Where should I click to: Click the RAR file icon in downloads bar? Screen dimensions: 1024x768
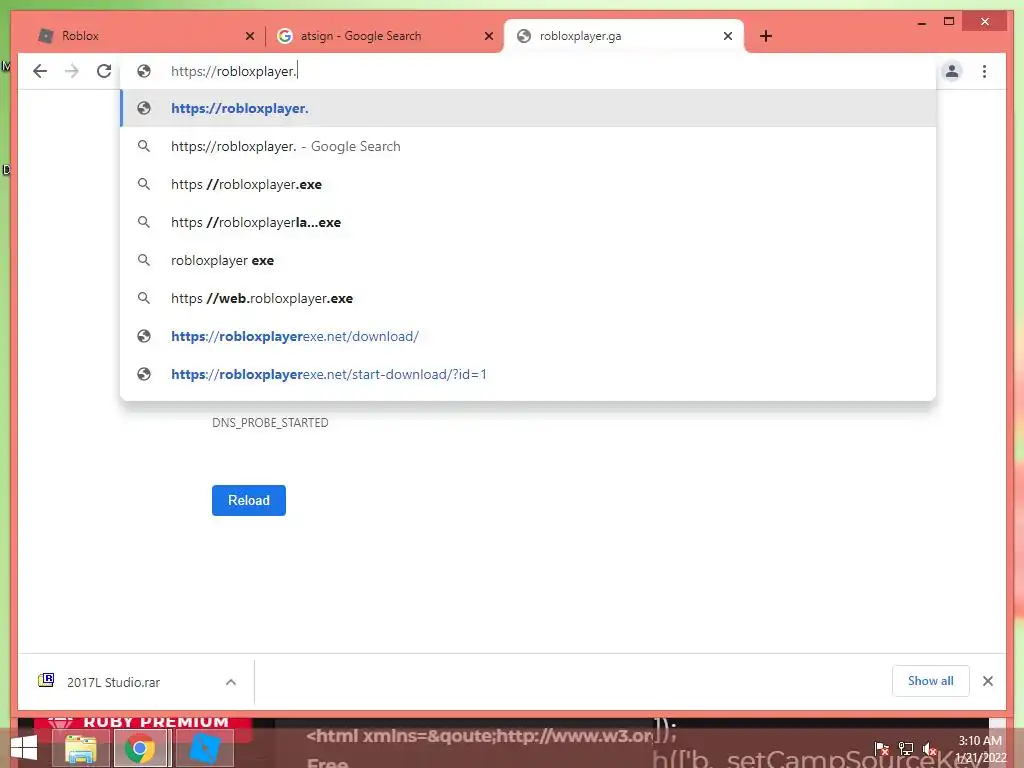point(46,680)
